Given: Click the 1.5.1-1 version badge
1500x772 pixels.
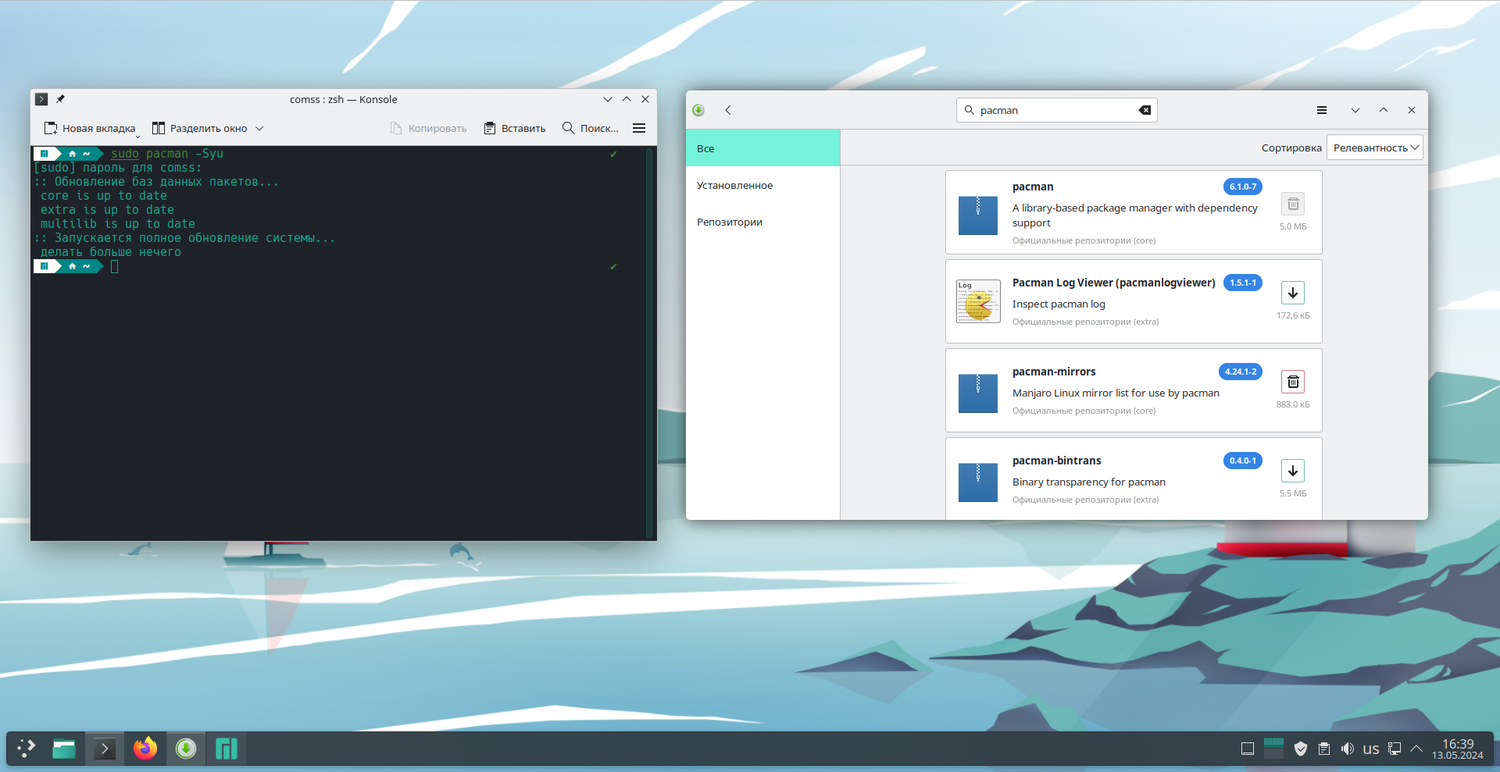Looking at the screenshot, I should [x=1243, y=283].
